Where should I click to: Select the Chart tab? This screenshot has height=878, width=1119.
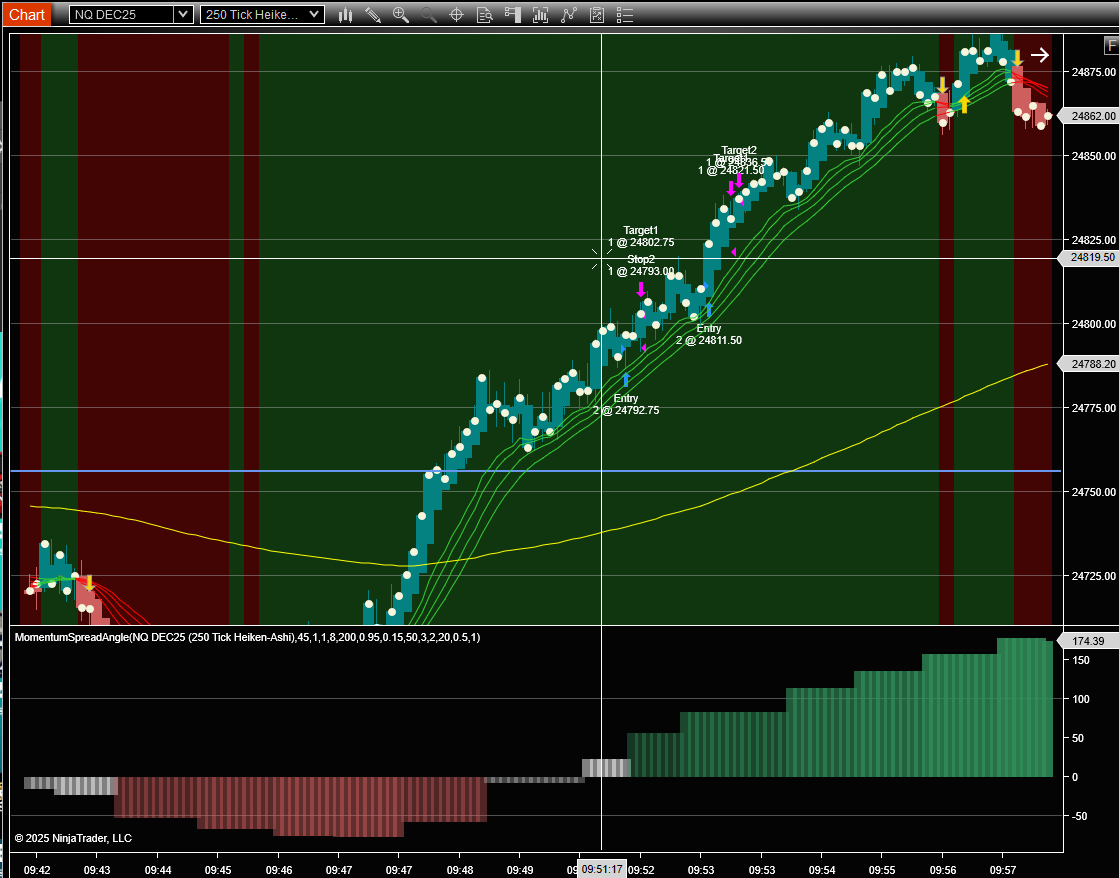[27, 15]
